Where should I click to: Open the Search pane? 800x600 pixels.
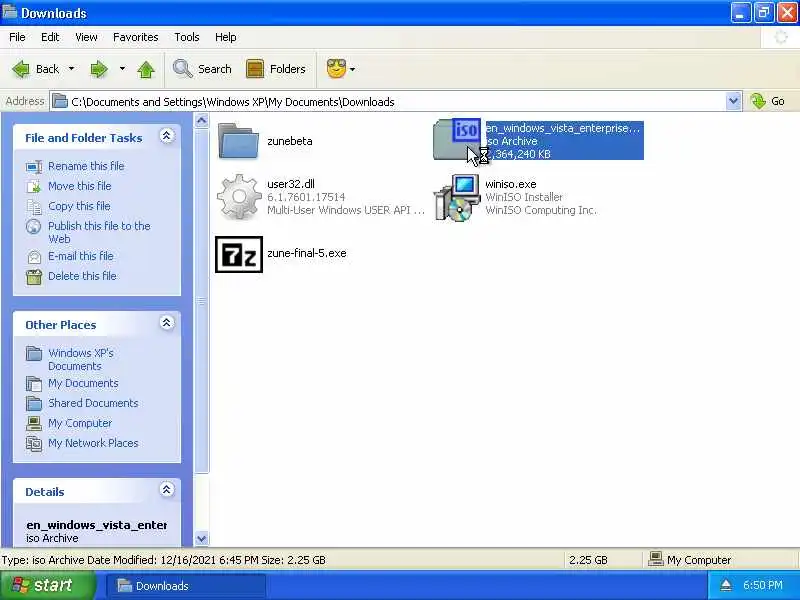(x=202, y=69)
